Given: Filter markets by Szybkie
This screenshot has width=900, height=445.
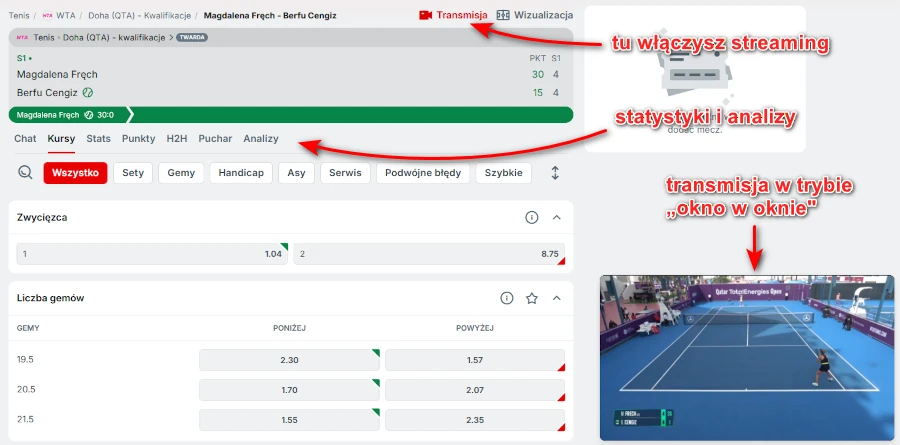Looking at the screenshot, I should pyautogui.click(x=503, y=173).
